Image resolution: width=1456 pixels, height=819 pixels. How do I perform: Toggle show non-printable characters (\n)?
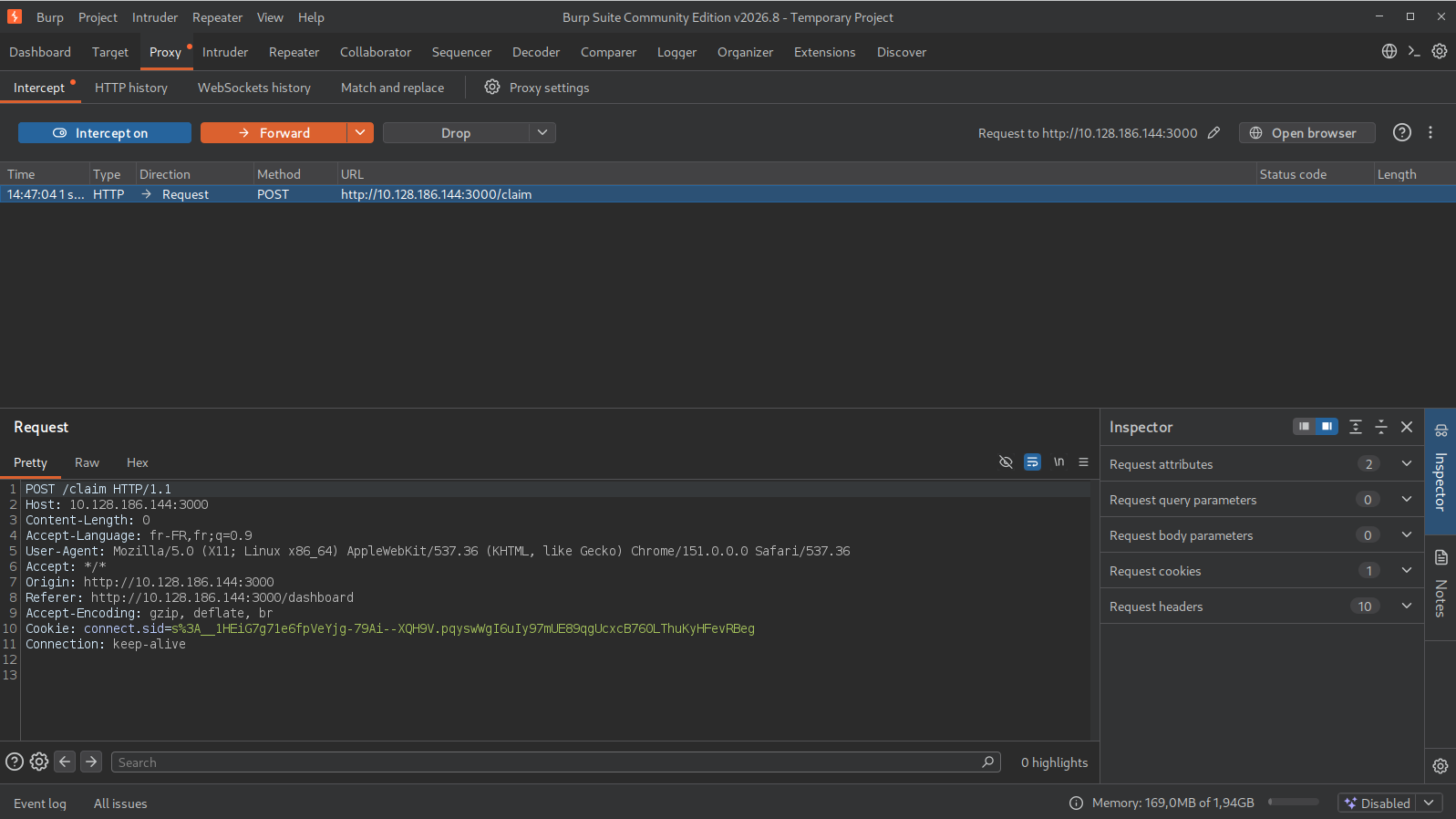[x=1058, y=462]
